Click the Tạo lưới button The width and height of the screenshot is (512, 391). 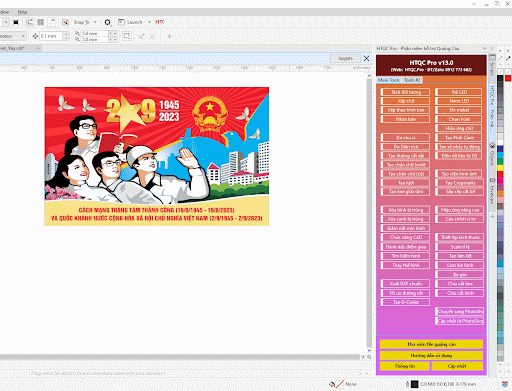pyautogui.click(x=406, y=183)
